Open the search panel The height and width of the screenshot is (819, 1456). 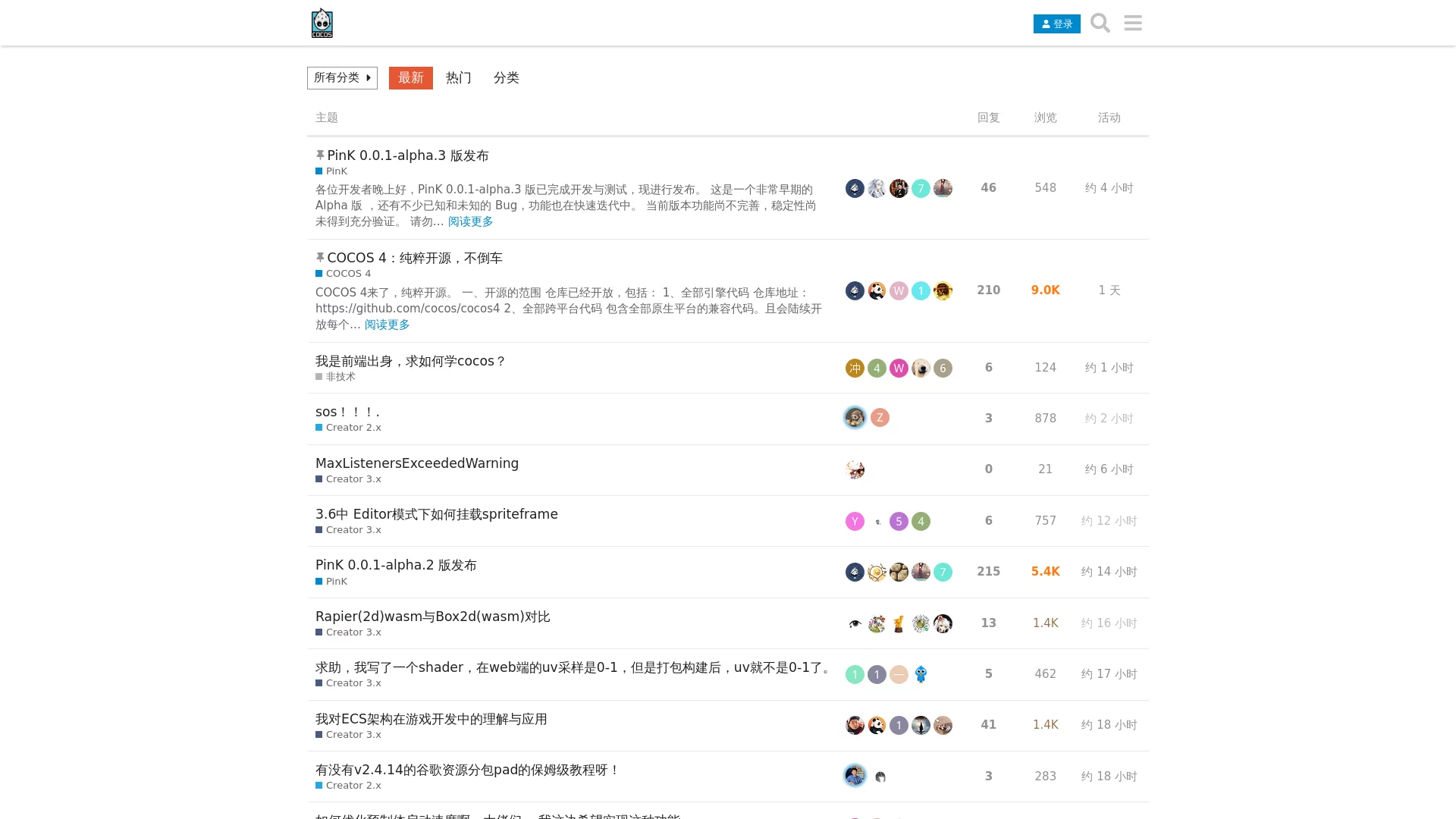(x=1100, y=24)
